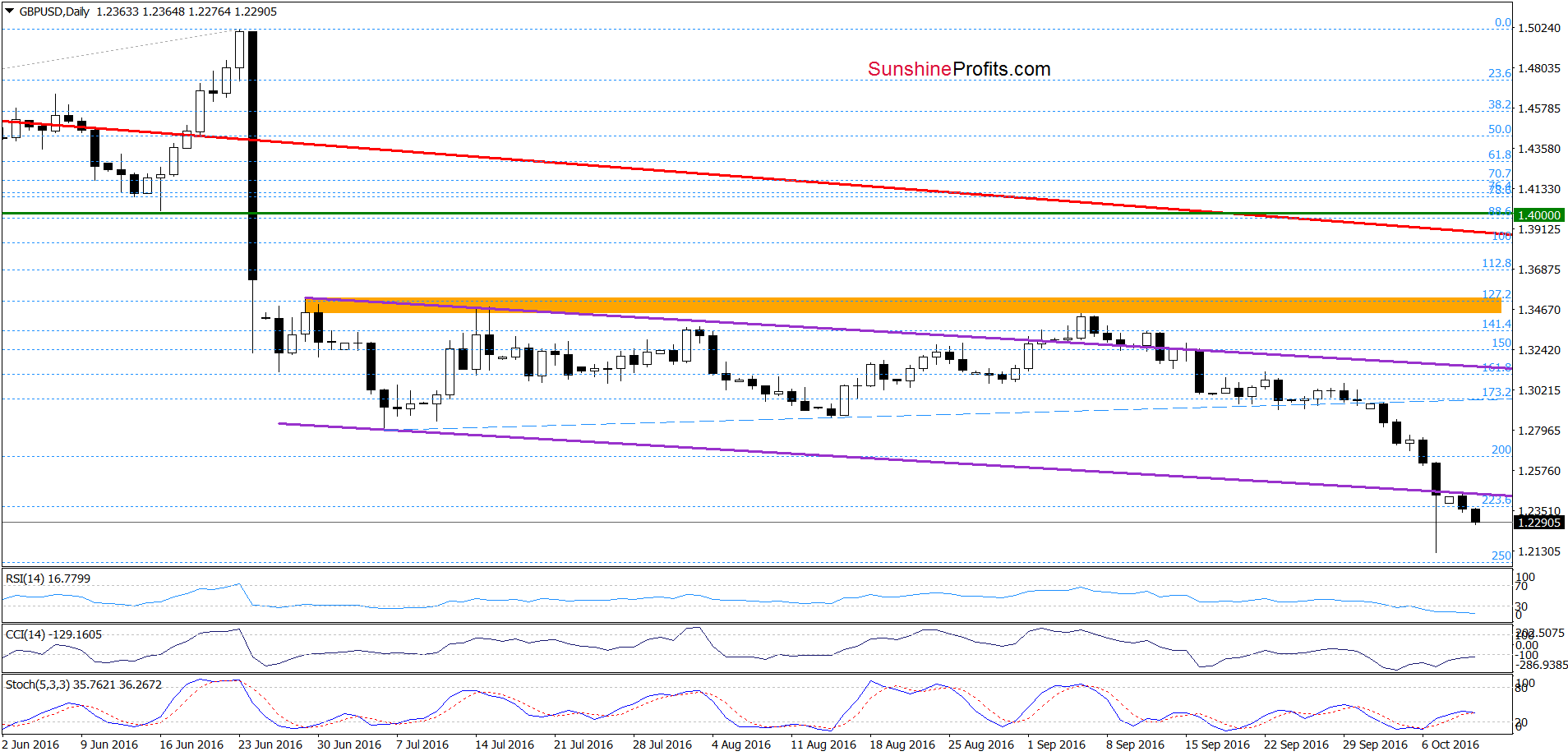The width and height of the screenshot is (1568, 756).
Task: Click the 23 Jun 2016 date label
Action: pos(270,744)
